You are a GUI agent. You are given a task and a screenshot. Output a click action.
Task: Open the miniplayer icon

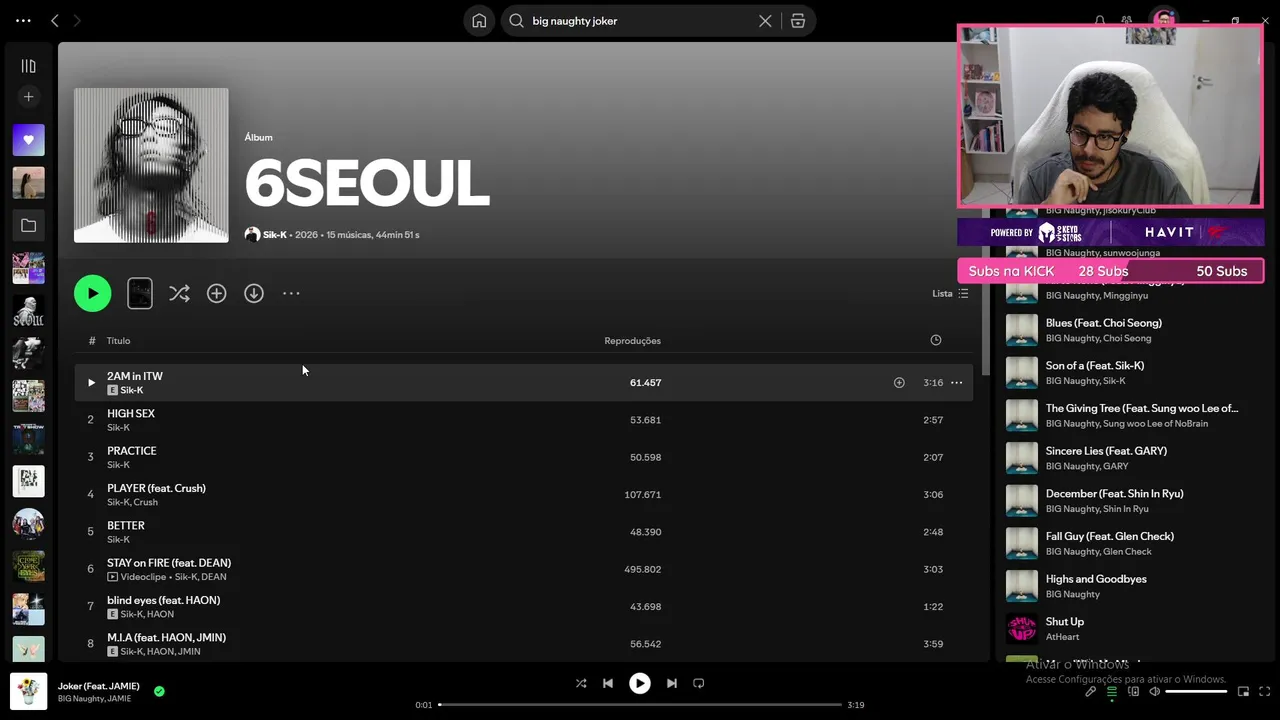(x=1243, y=691)
